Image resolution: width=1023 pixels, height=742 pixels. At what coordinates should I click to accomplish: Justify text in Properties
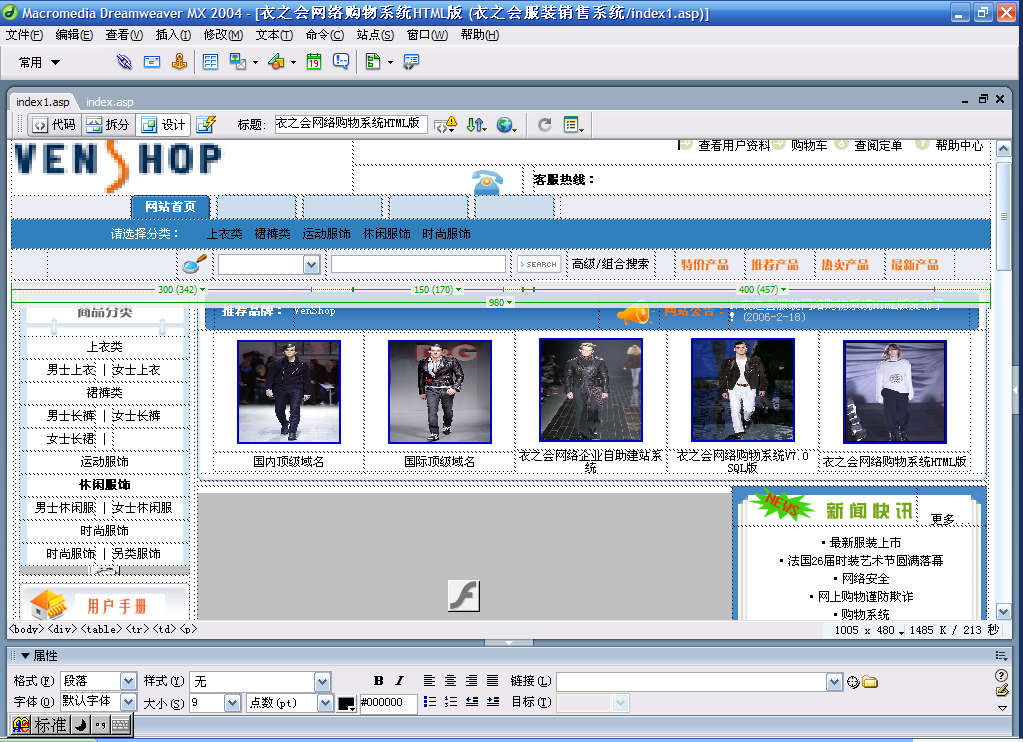[493, 681]
